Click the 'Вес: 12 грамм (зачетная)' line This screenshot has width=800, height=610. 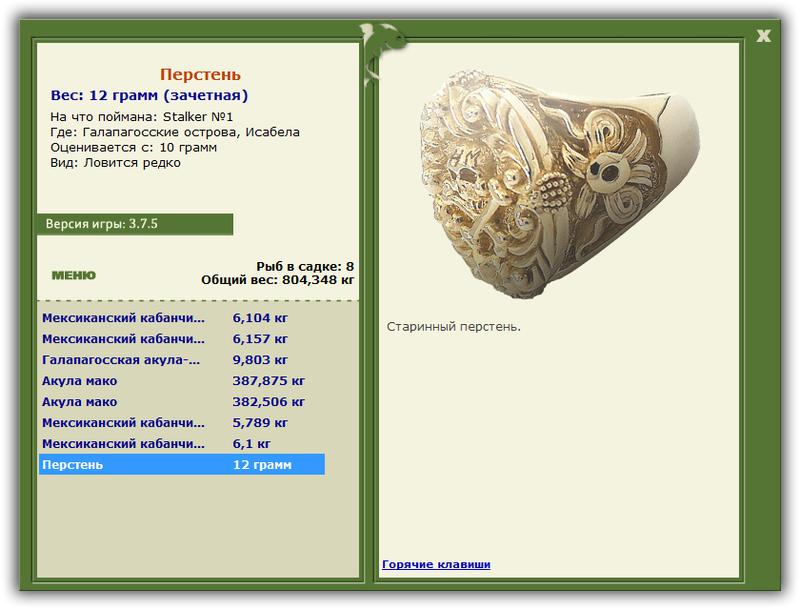[149, 95]
